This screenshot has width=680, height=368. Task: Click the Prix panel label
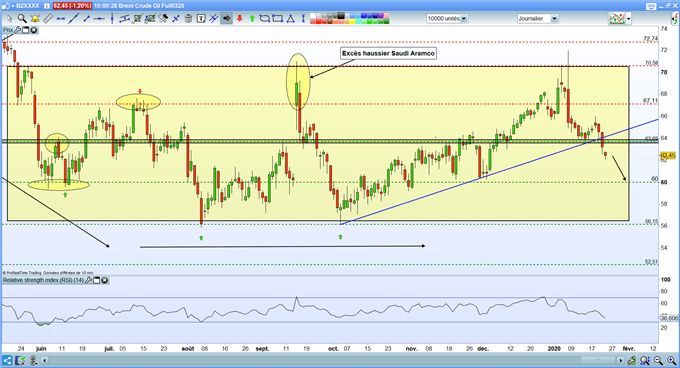(8, 30)
